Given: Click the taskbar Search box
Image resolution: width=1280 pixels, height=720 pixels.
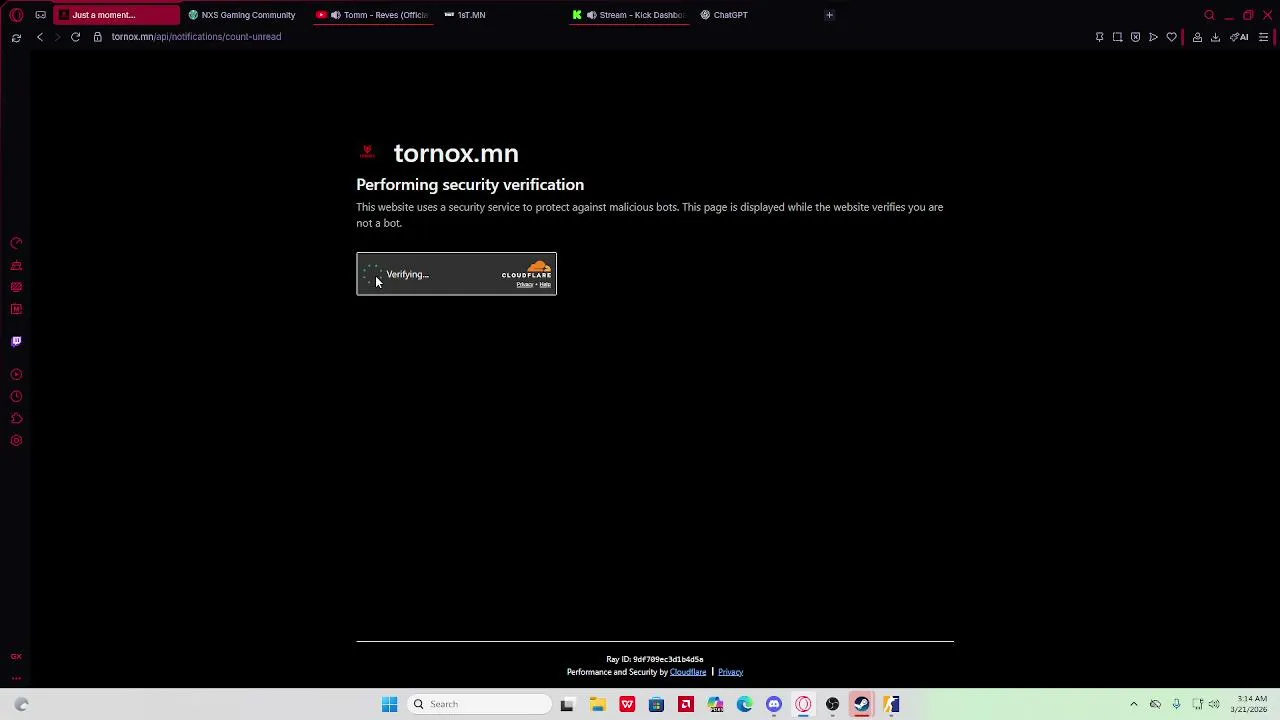Looking at the screenshot, I should [x=480, y=704].
